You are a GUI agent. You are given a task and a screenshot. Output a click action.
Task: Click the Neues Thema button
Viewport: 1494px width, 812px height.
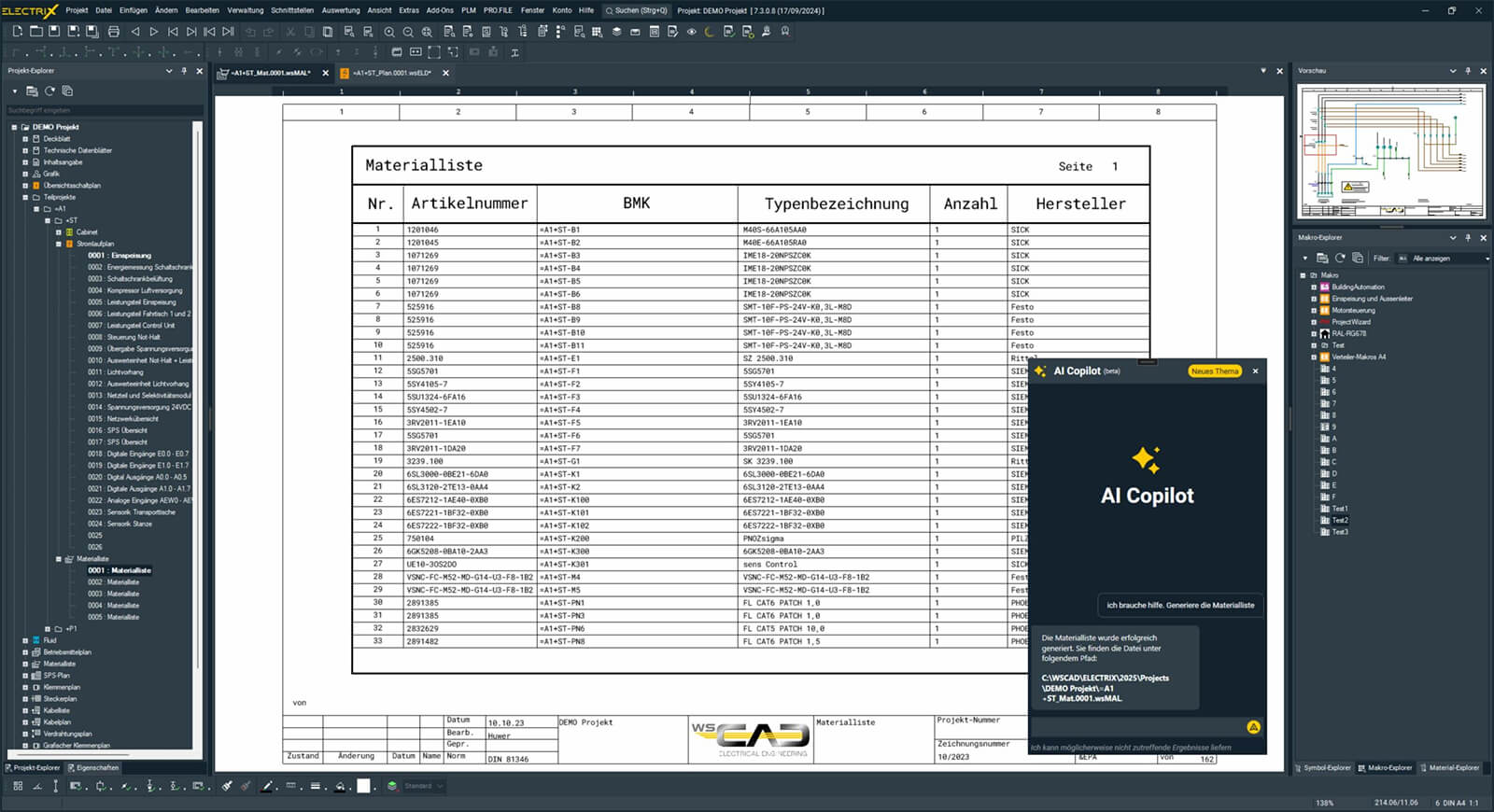pyautogui.click(x=1214, y=371)
